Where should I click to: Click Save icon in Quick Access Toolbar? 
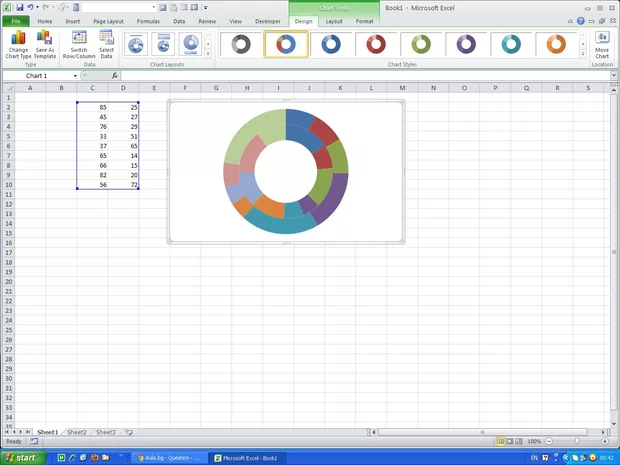(19, 7)
